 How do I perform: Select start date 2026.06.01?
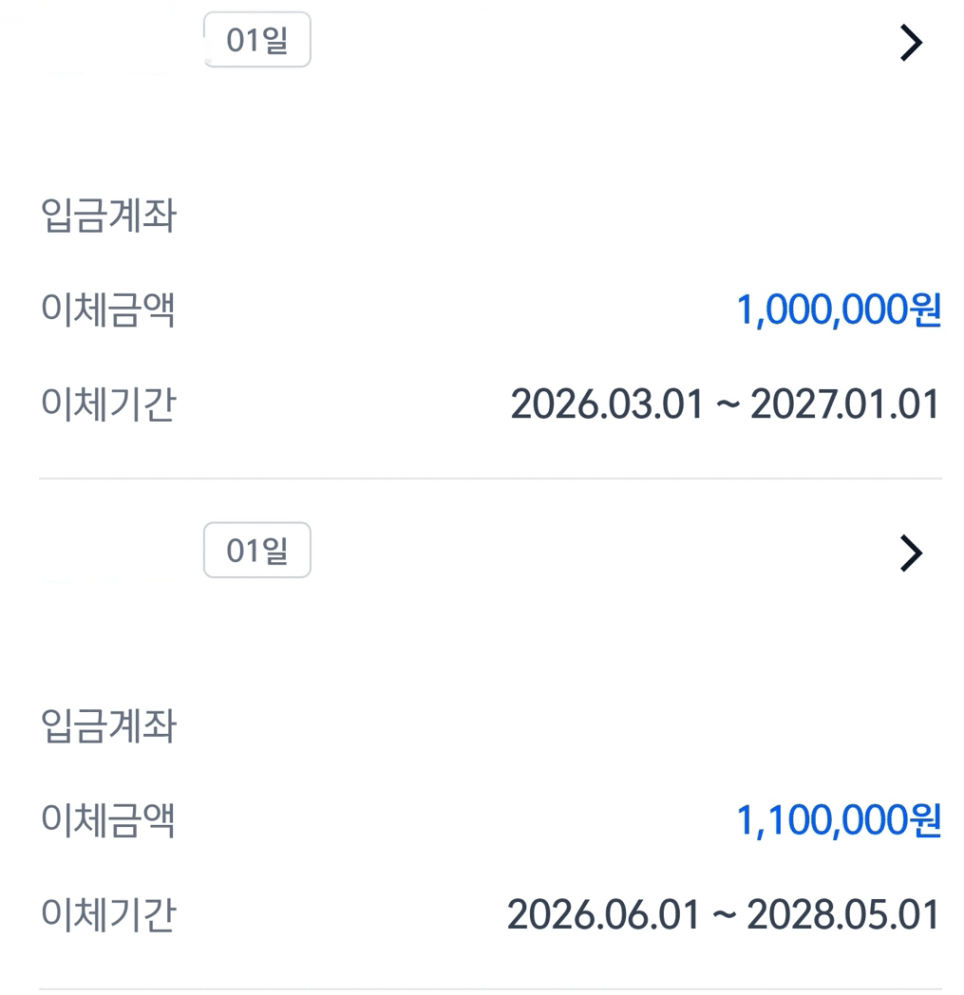pyautogui.click(x=604, y=915)
